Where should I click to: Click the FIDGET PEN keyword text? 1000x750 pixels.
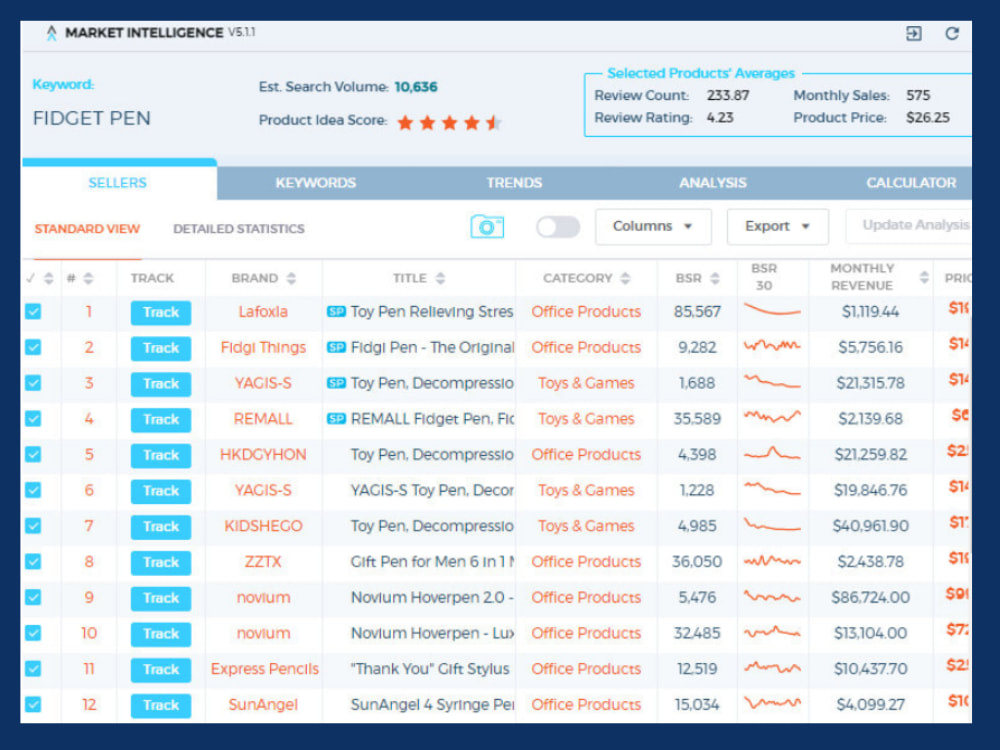[x=92, y=118]
